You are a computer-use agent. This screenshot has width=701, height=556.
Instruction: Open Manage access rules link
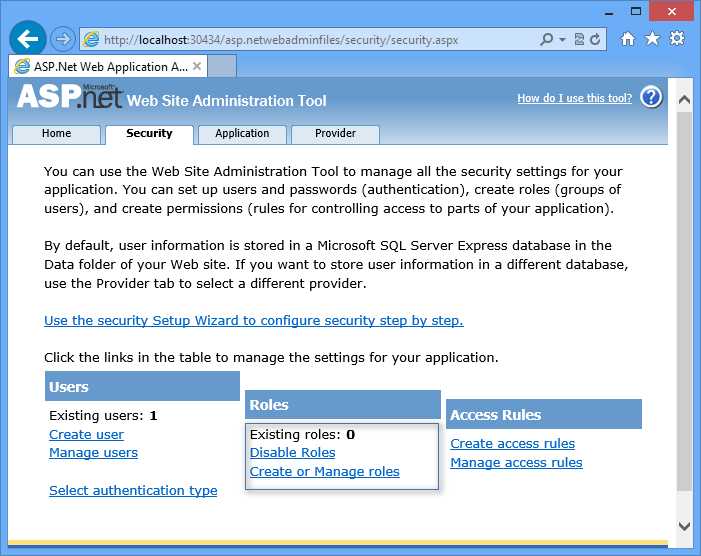point(516,463)
